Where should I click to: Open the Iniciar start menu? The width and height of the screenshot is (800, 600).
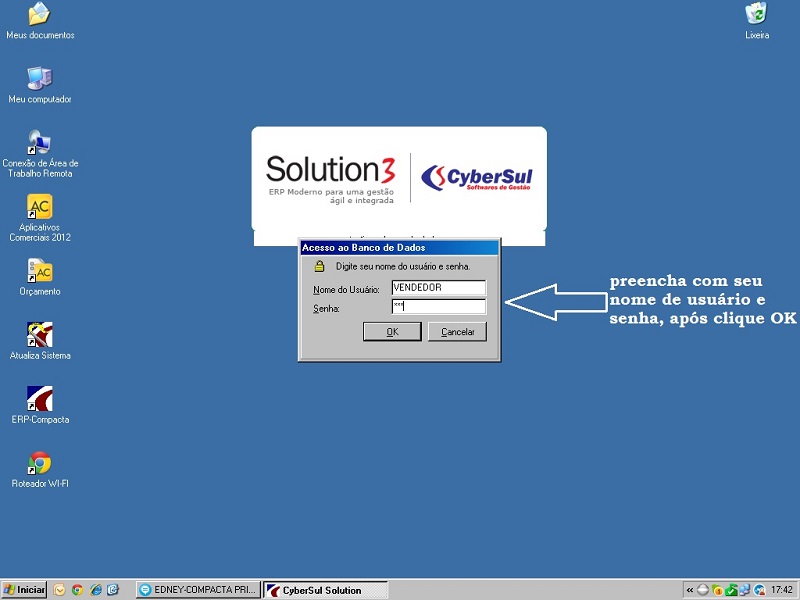point(24,590)
